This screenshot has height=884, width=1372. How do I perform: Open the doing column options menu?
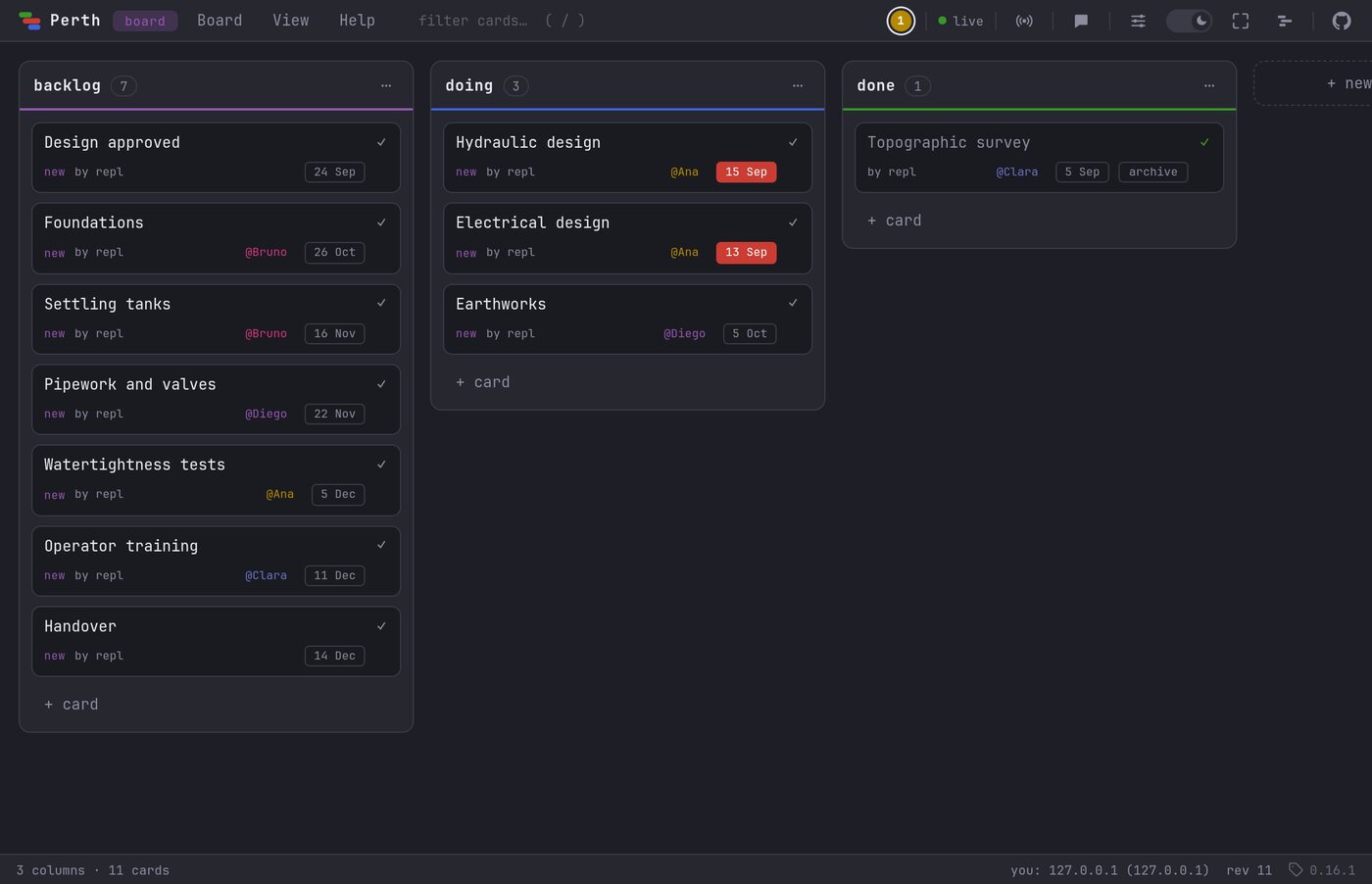(798, 86)
